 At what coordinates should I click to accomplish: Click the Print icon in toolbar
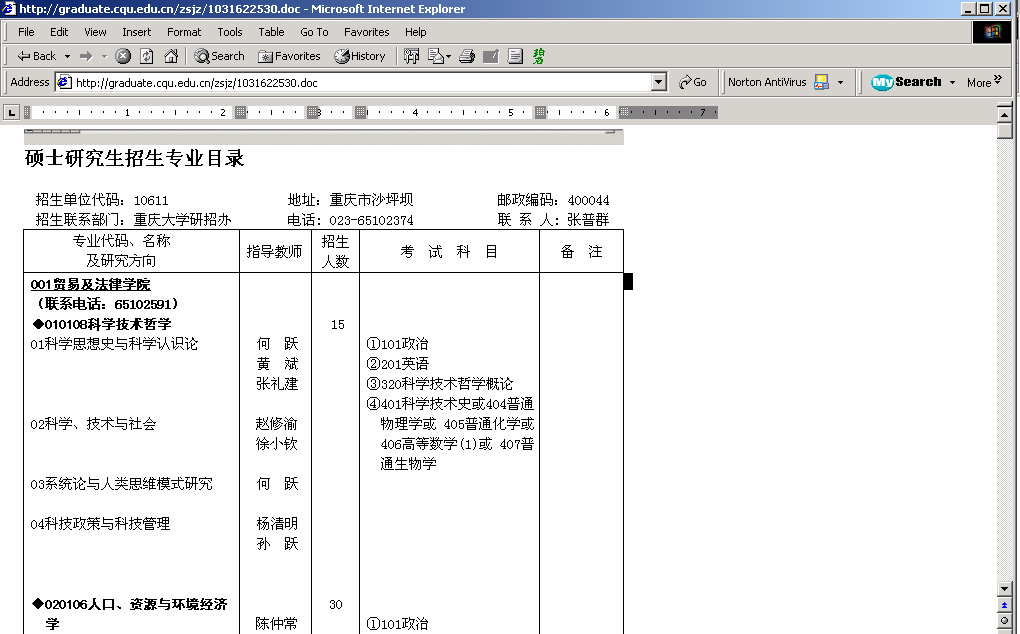pos(466,56)
